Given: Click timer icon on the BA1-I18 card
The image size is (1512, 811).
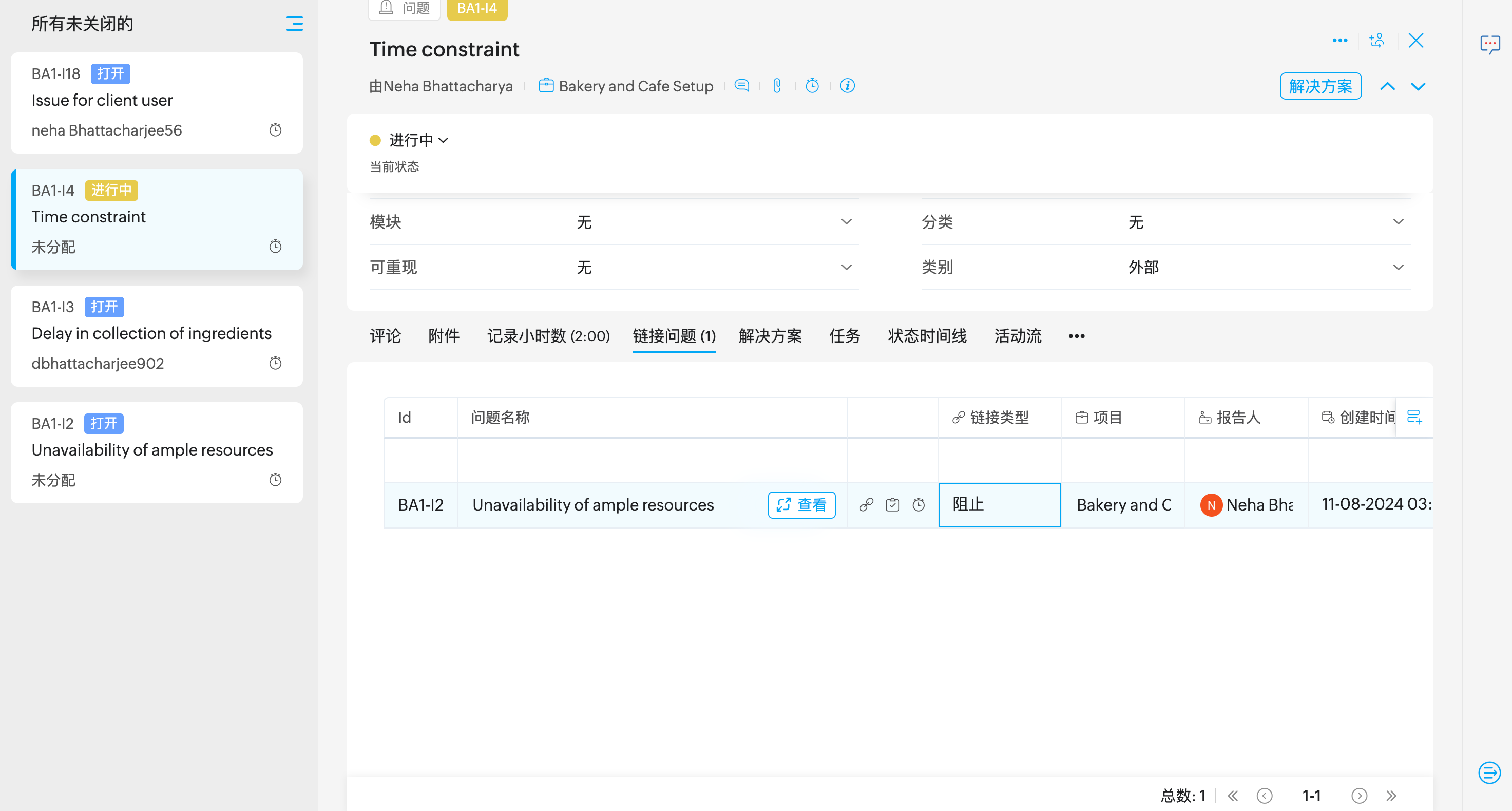Looking at the screenshot, I should (275, 130).
